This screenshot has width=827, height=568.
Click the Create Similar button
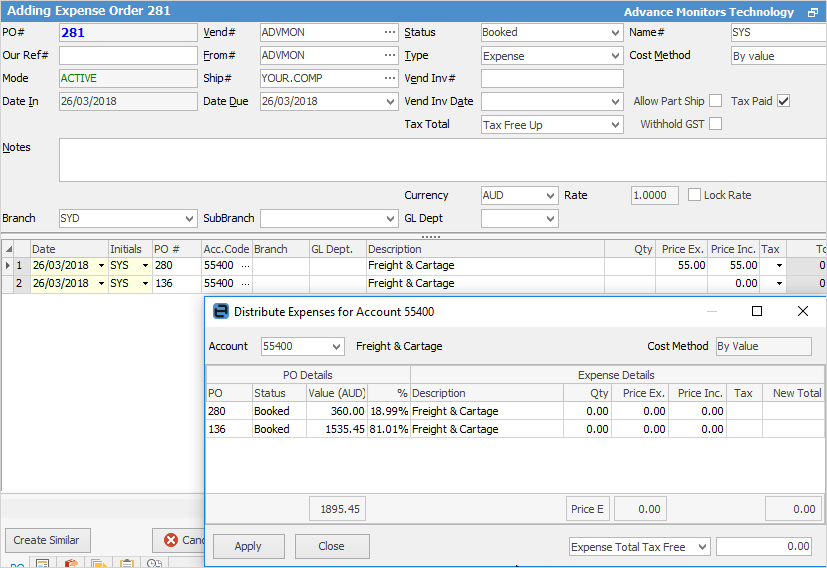(x=47, y=540)
